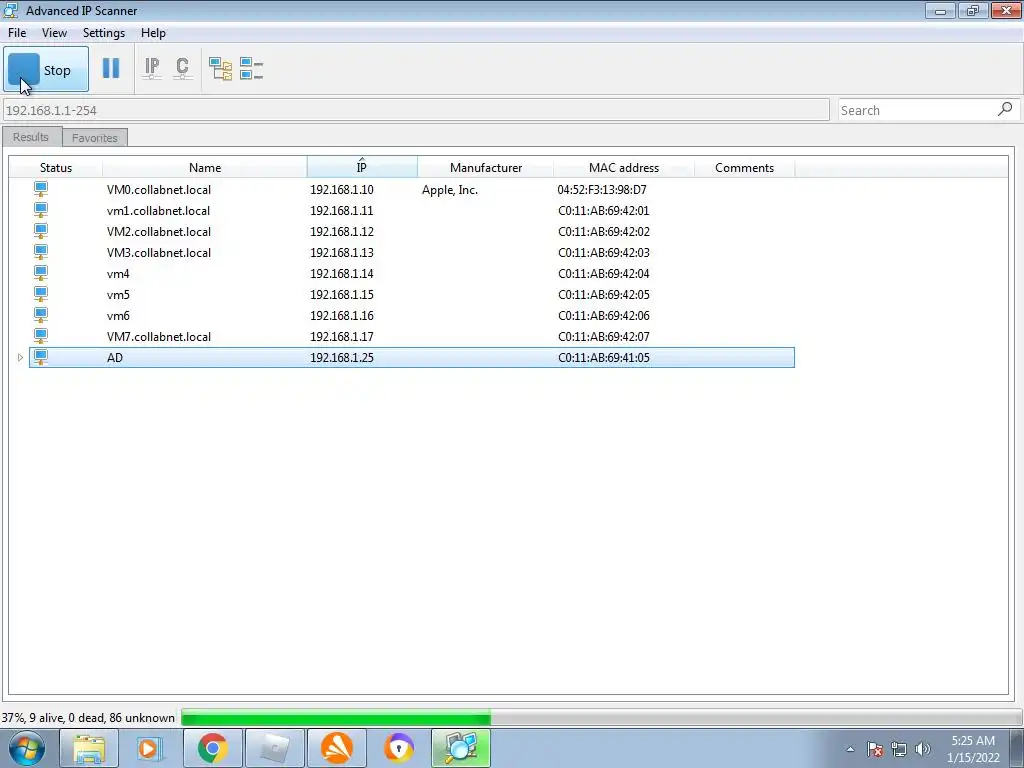Sort by the Manufacturer column header
The width and height of the screenshot is (1024, 768).
(x=485, y=167)
